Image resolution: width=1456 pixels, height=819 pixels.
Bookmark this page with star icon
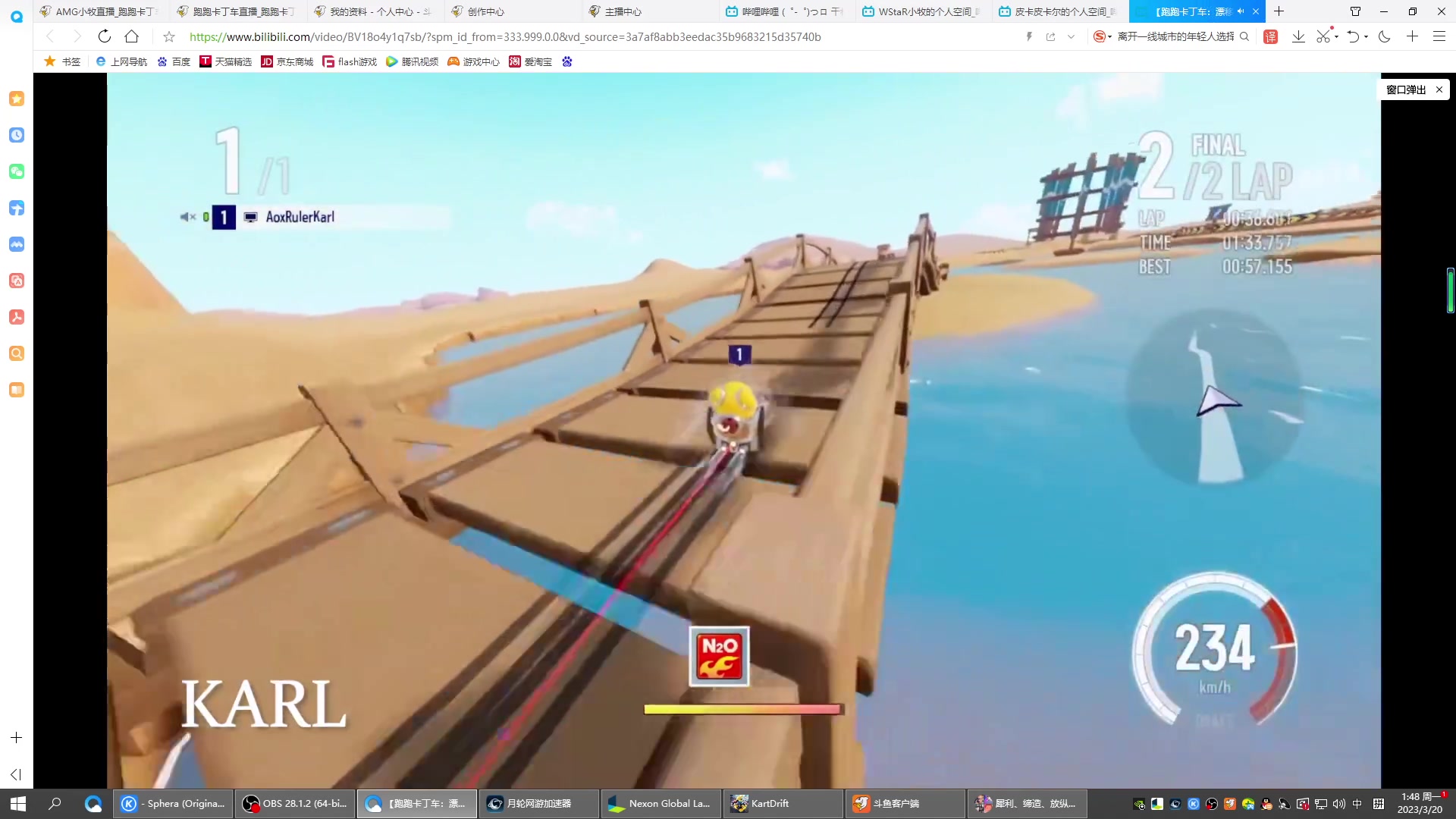(x=169, y=36)
